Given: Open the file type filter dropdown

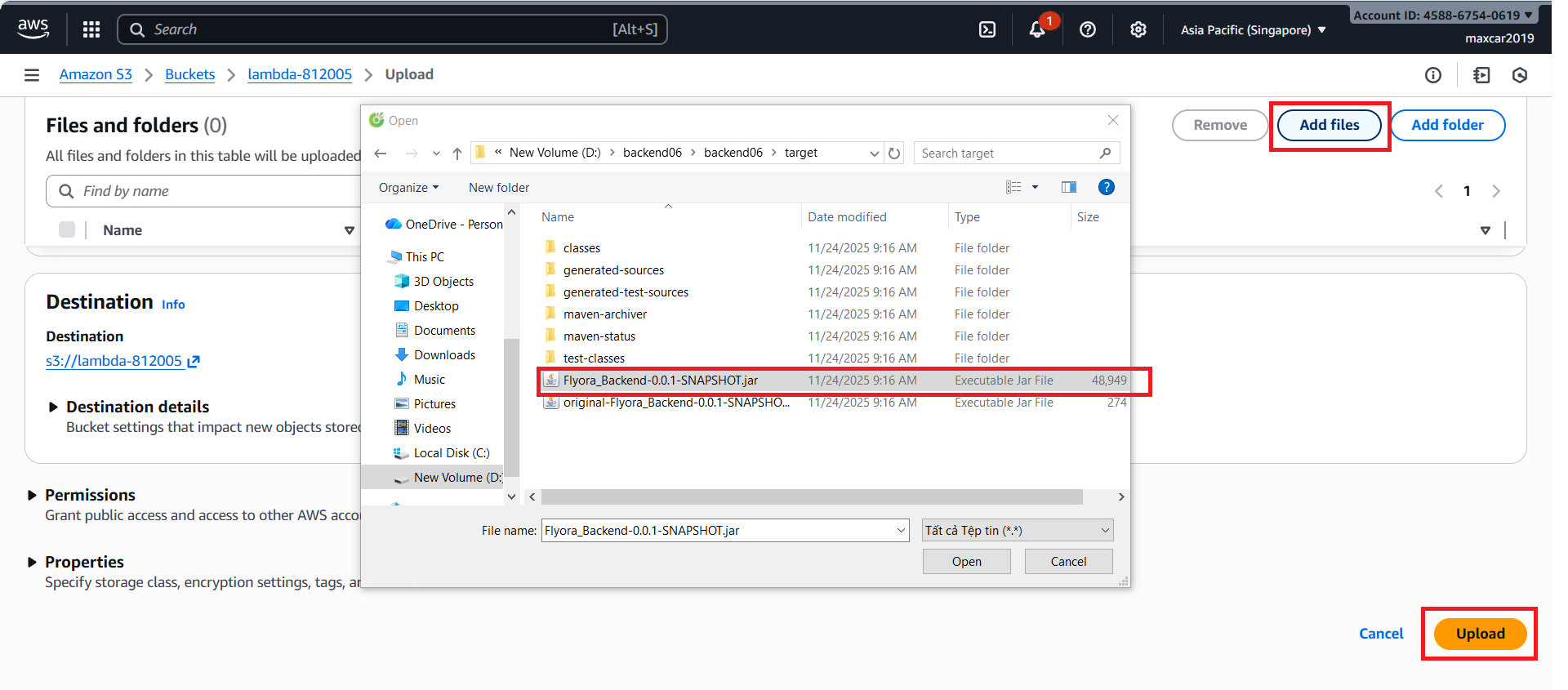Looking at the screenshot, I should coord(1017,531).
